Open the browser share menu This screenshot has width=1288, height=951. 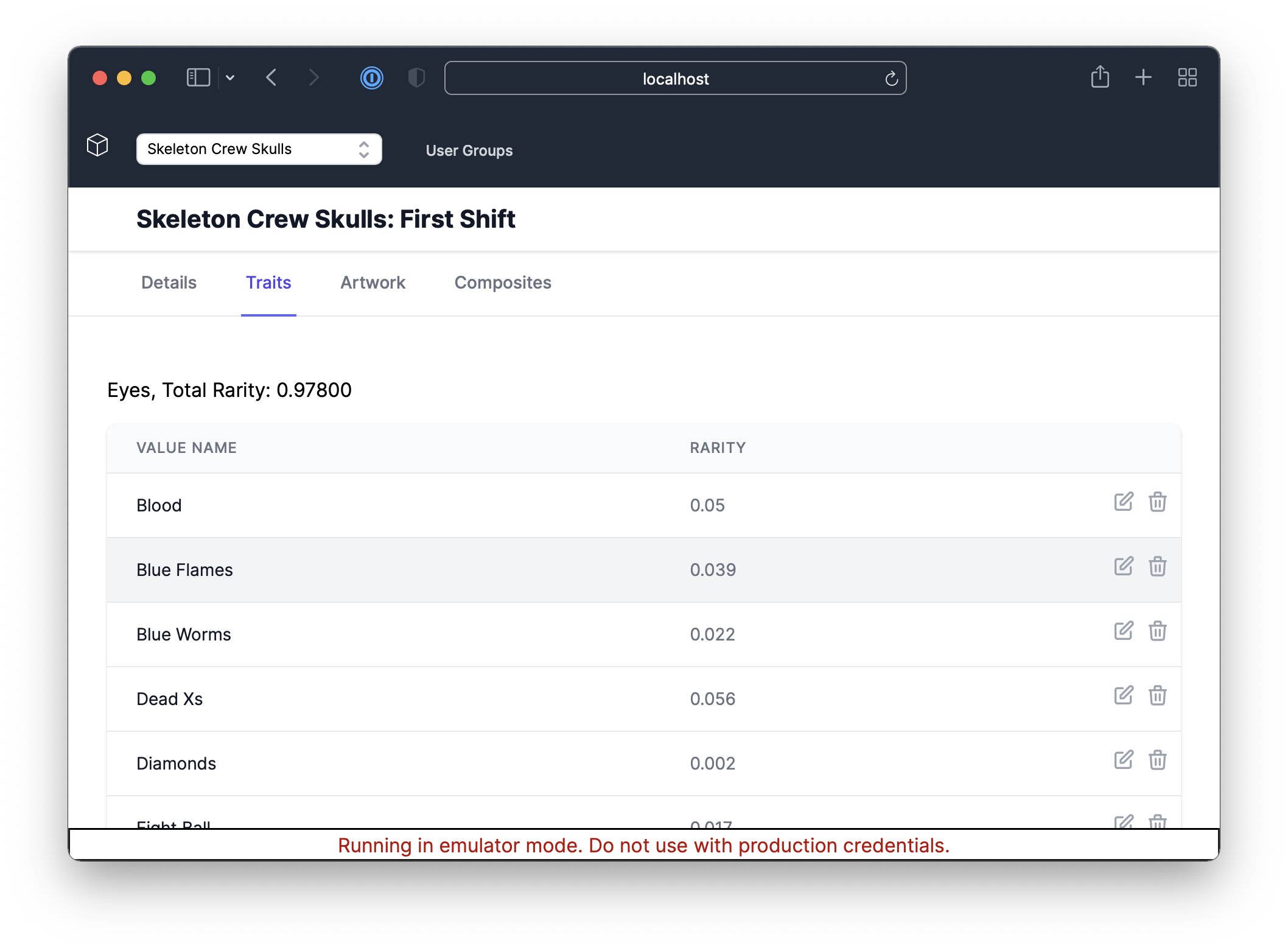coord(1099,77)
